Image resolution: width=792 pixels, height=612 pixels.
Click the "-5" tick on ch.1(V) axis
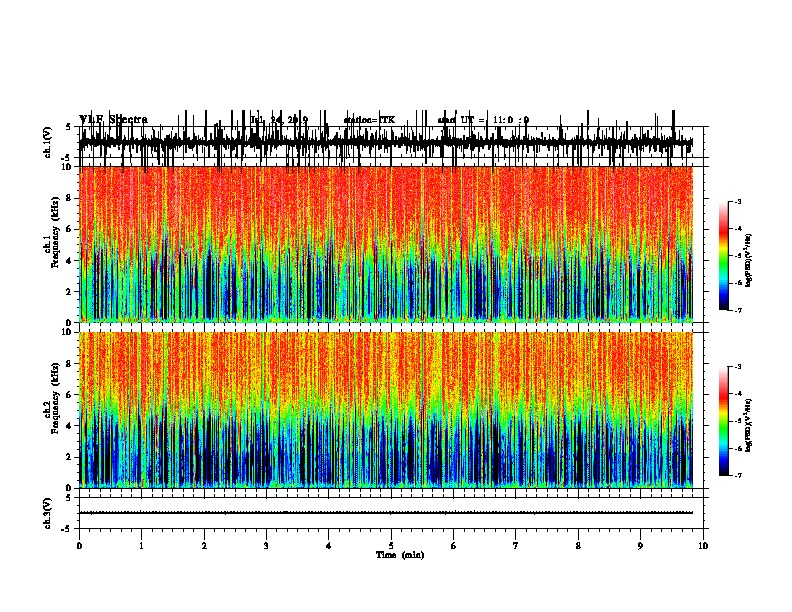tap(67, 158)
